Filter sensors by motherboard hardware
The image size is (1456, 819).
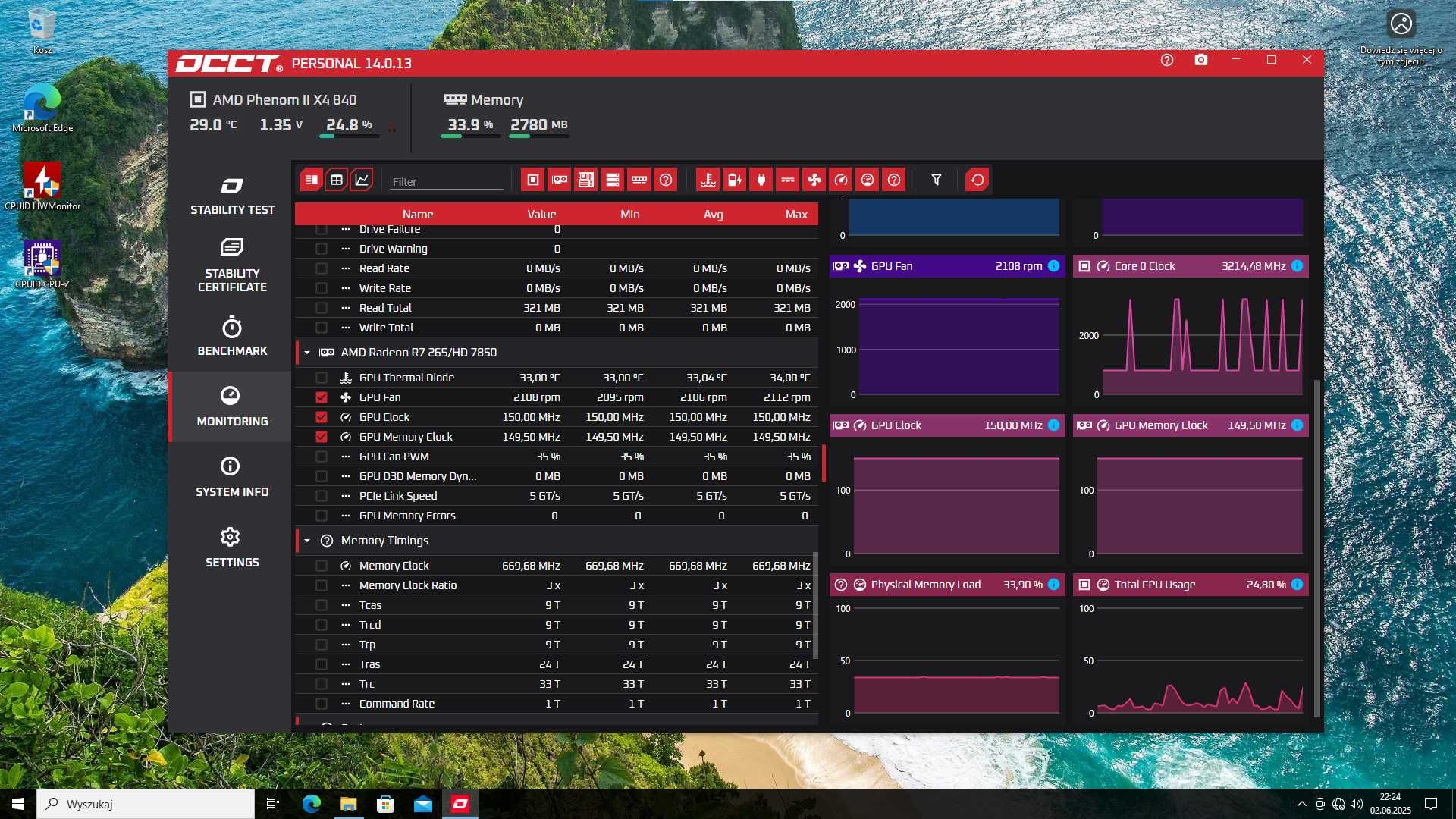click(586, 180)
